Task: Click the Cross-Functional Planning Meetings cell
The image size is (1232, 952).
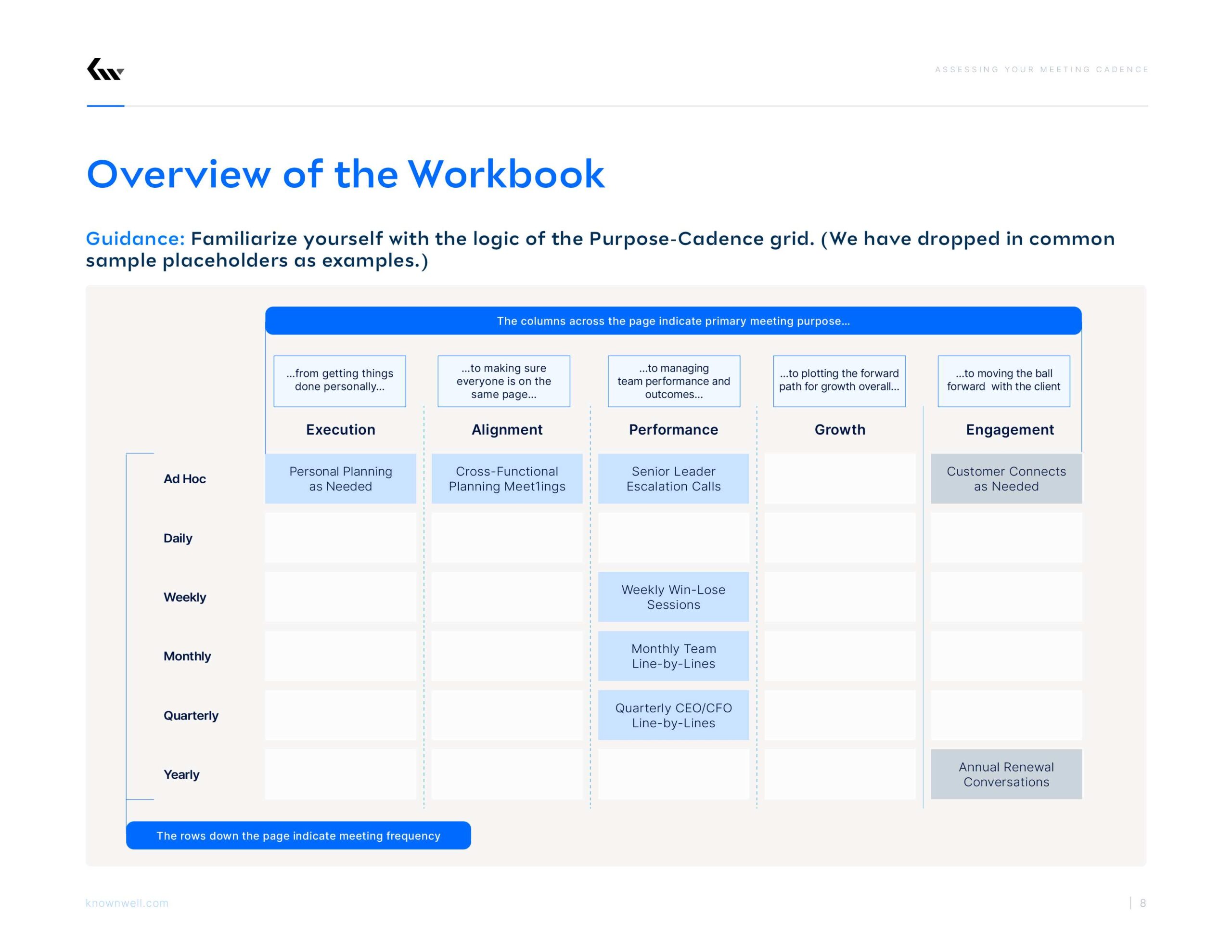Action: [507, 478]
